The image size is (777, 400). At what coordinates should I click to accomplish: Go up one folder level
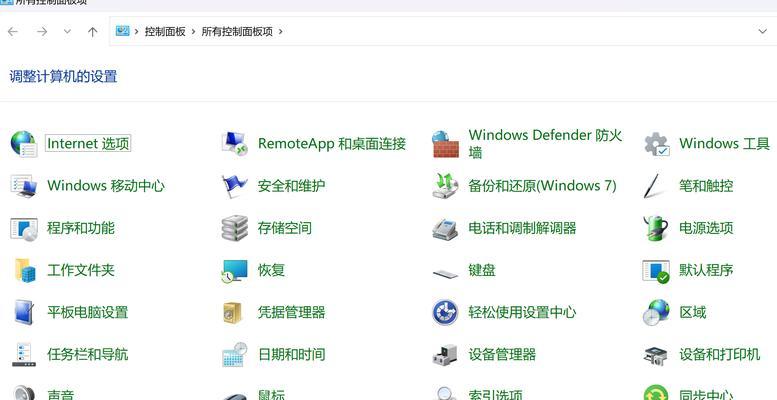point(93,32)
